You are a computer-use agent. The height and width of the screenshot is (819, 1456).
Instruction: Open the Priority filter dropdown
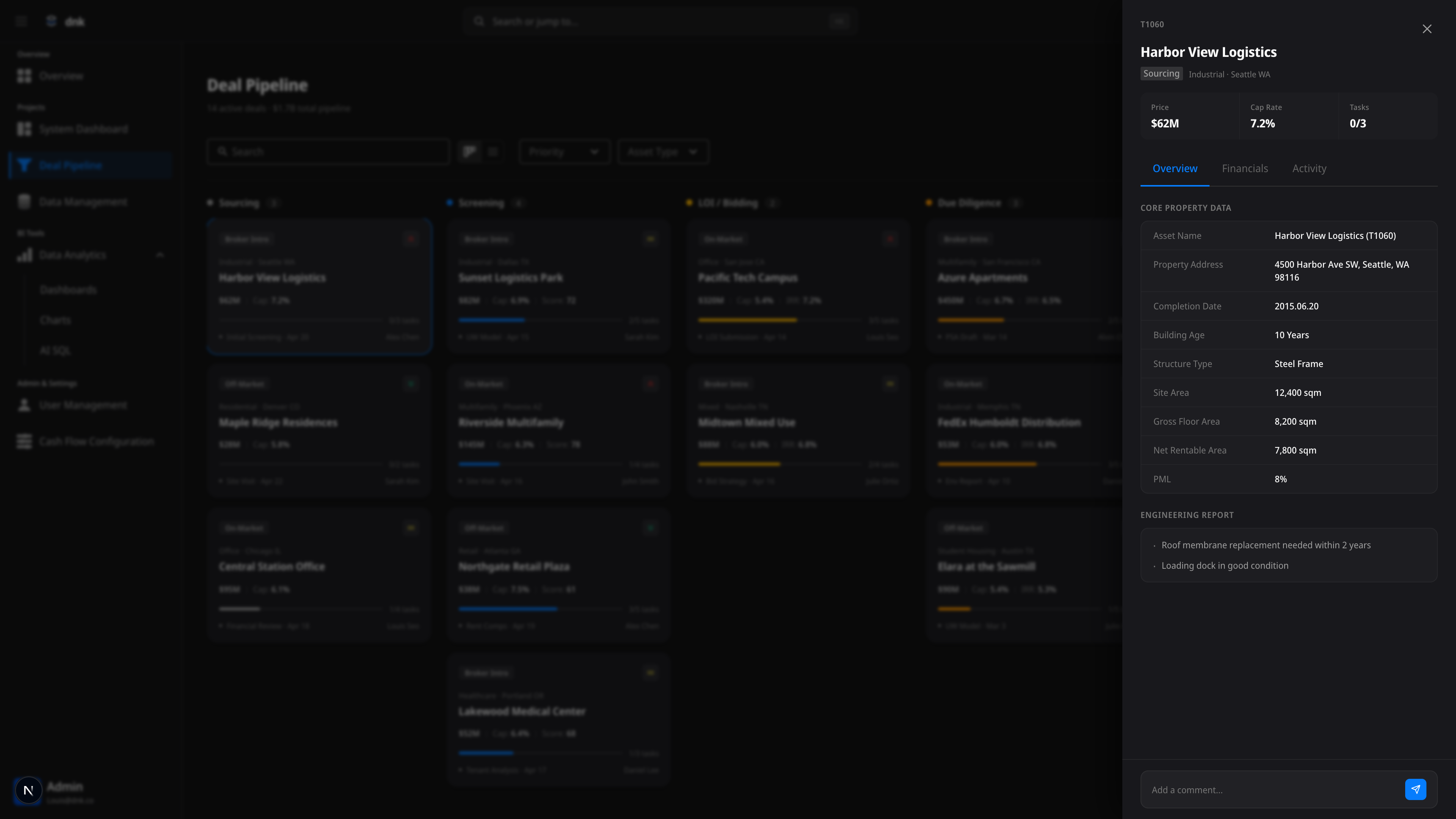[x=564, y=152]
